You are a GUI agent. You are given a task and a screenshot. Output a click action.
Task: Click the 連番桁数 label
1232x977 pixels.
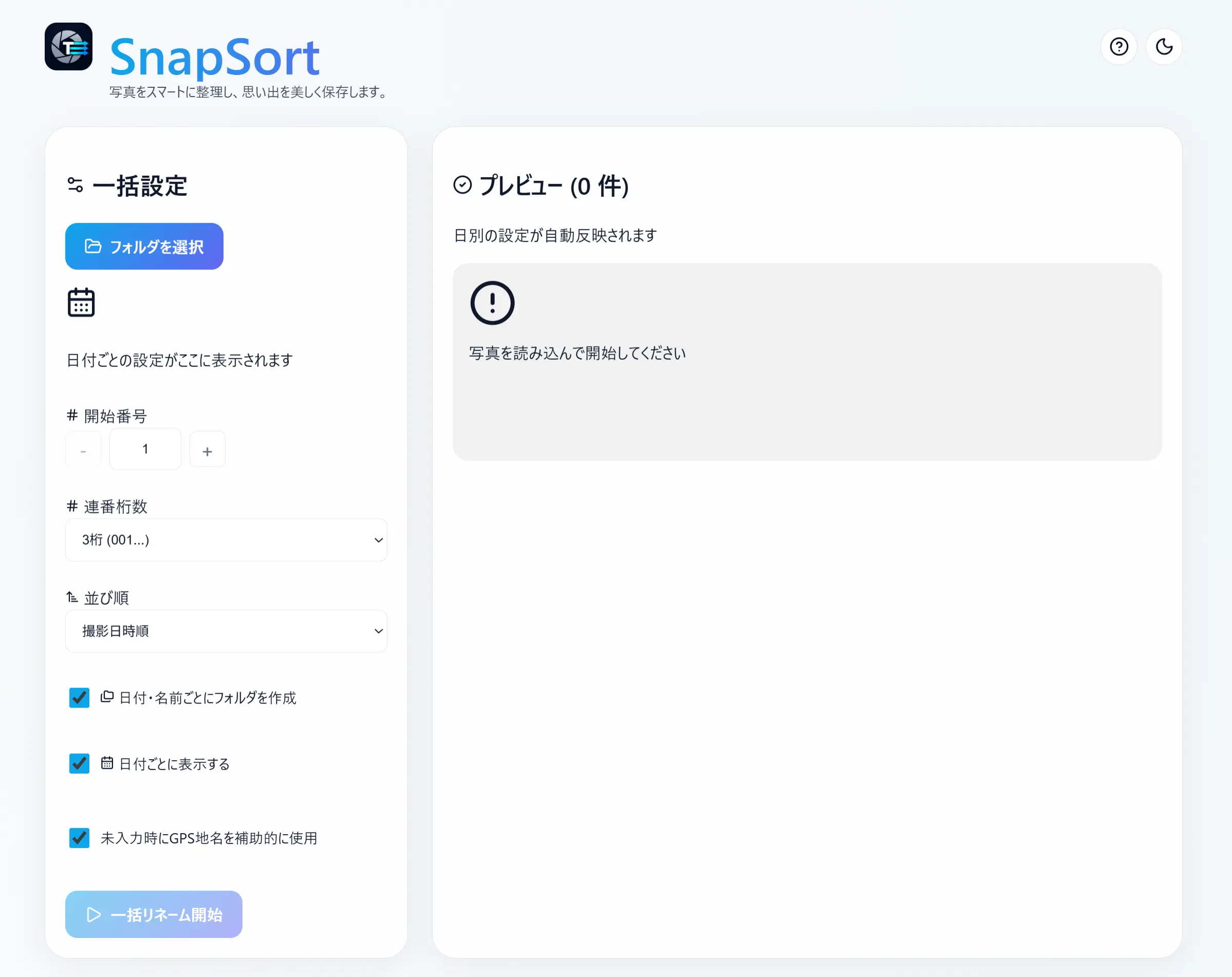[x=116, y=507]
